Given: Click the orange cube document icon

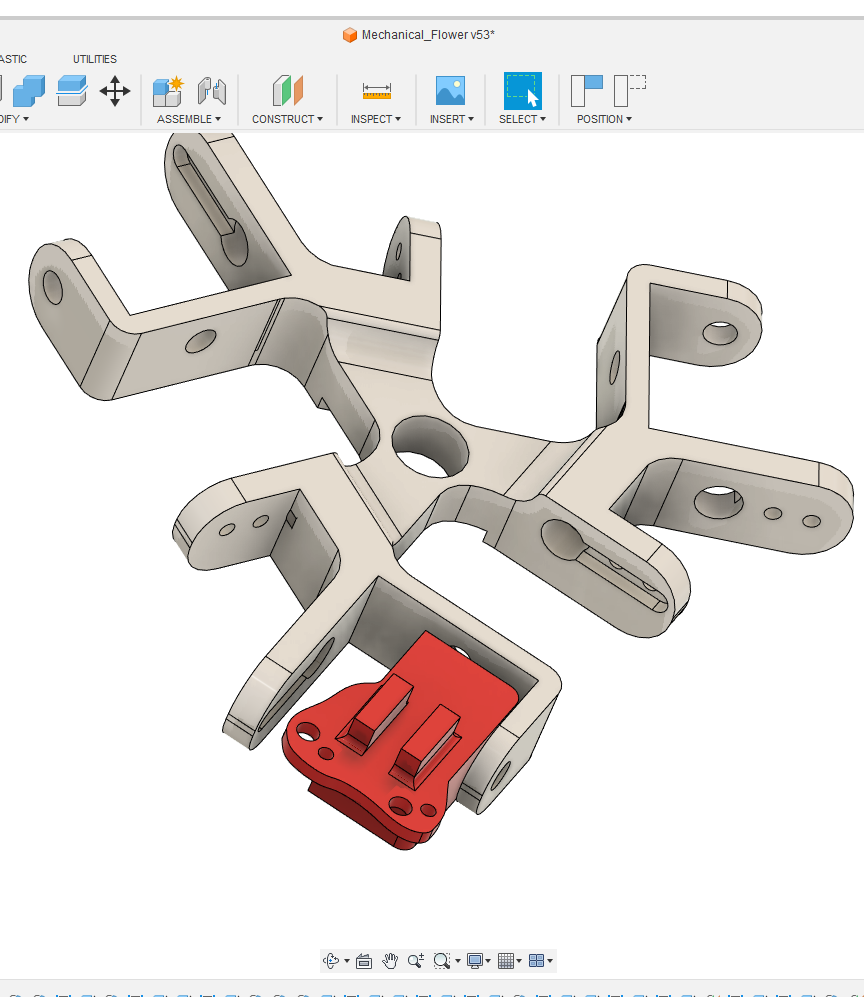Looking at the screenshot, I should click(x=350, y=35).
